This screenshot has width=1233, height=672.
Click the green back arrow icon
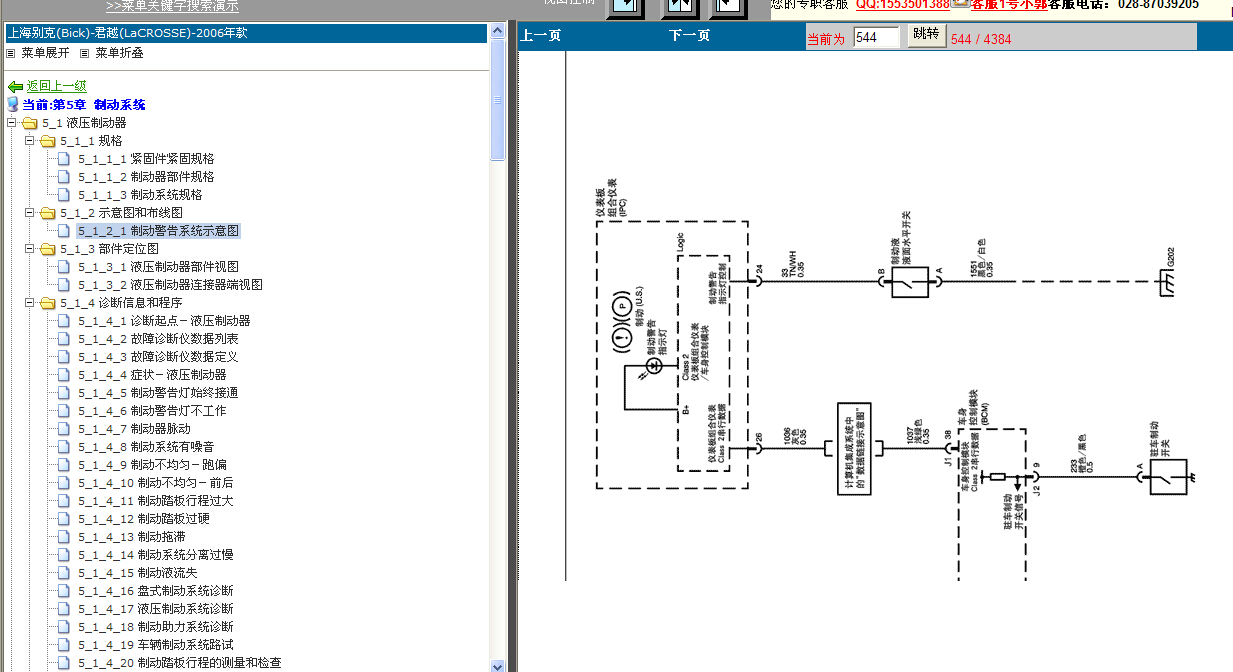(15, 87)
